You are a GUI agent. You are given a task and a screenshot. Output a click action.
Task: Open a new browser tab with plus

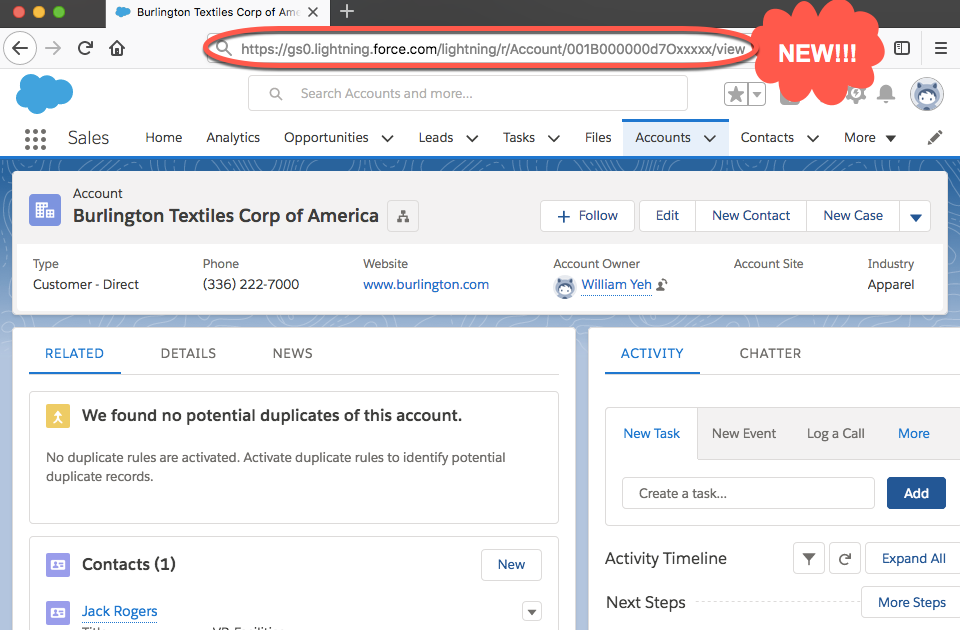pos(347,12)
